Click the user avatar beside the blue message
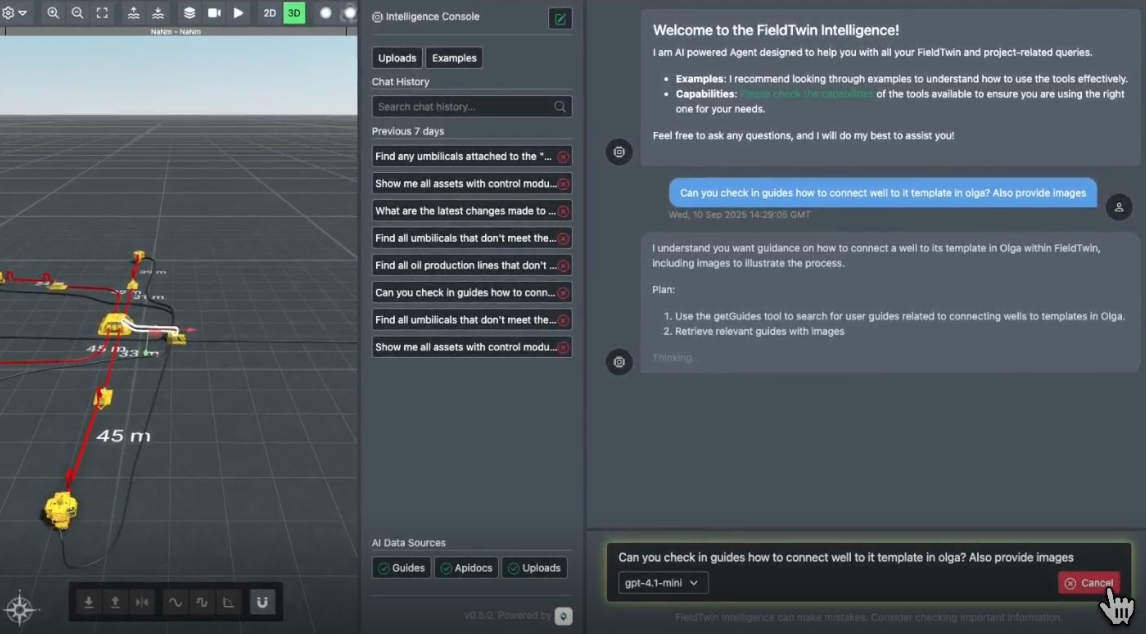The width and height of the screenshot is (1146, 634). click(1119, 207)
